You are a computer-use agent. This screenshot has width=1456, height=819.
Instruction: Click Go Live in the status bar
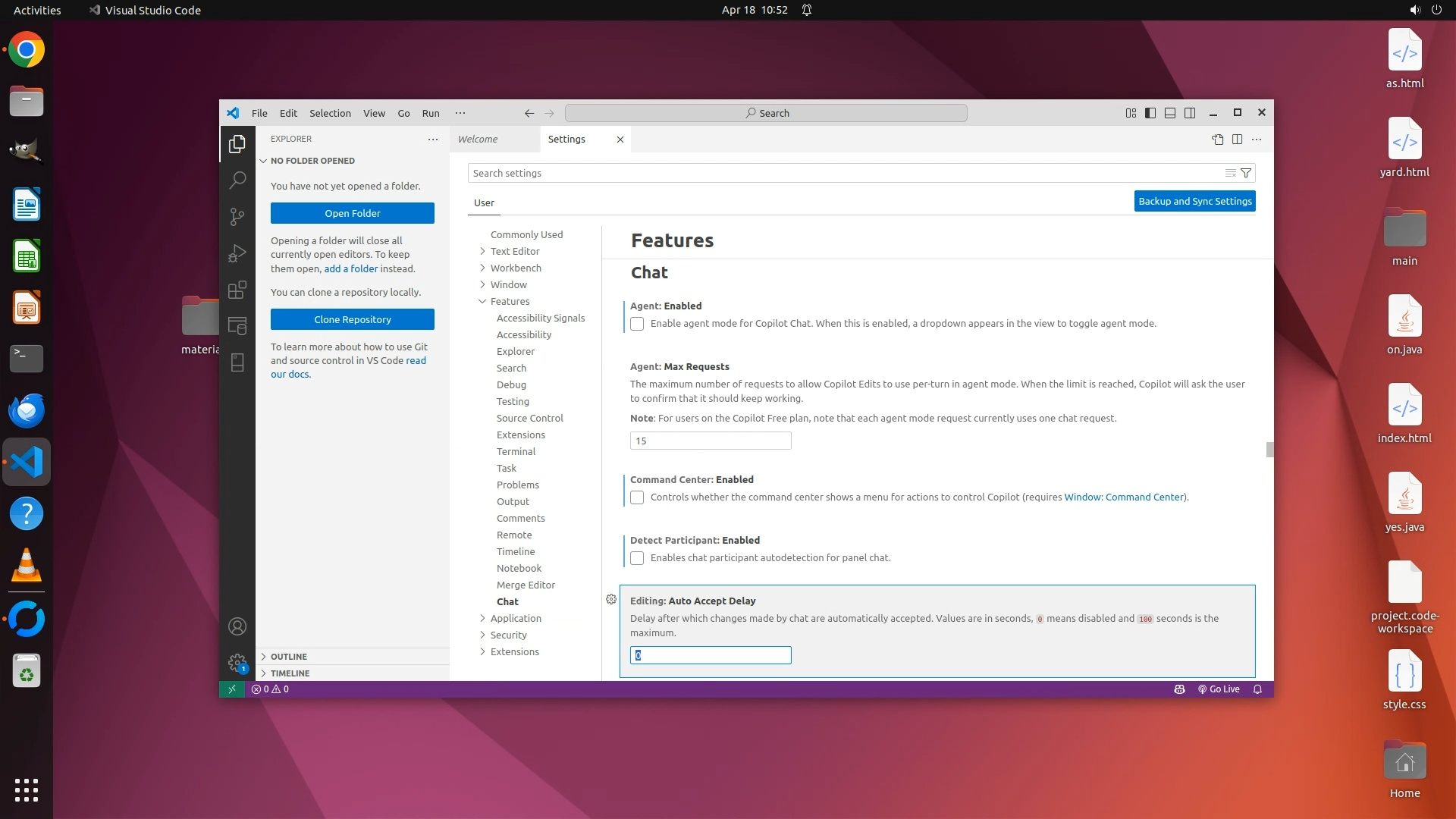click(1219, 689)
